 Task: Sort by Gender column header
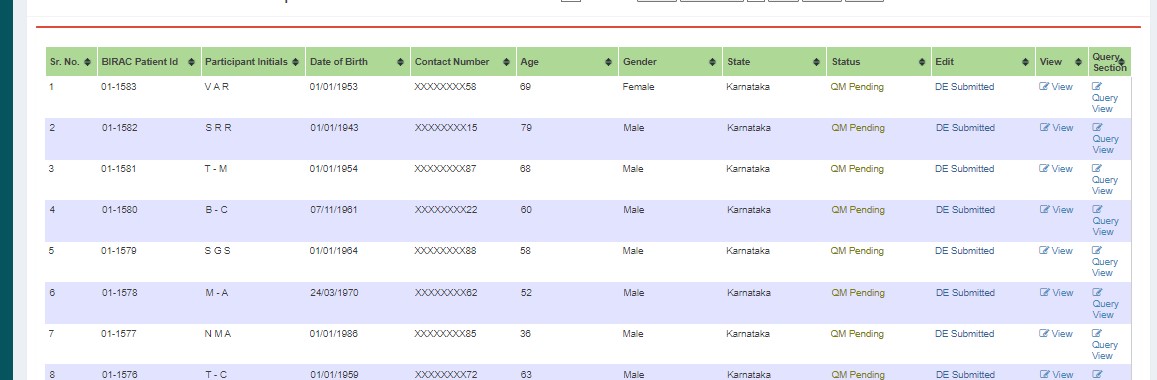click(x=671, y=62)
